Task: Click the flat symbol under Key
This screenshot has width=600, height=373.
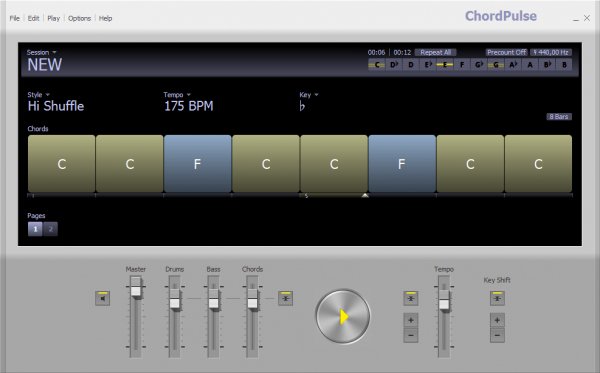Action: 302,106
